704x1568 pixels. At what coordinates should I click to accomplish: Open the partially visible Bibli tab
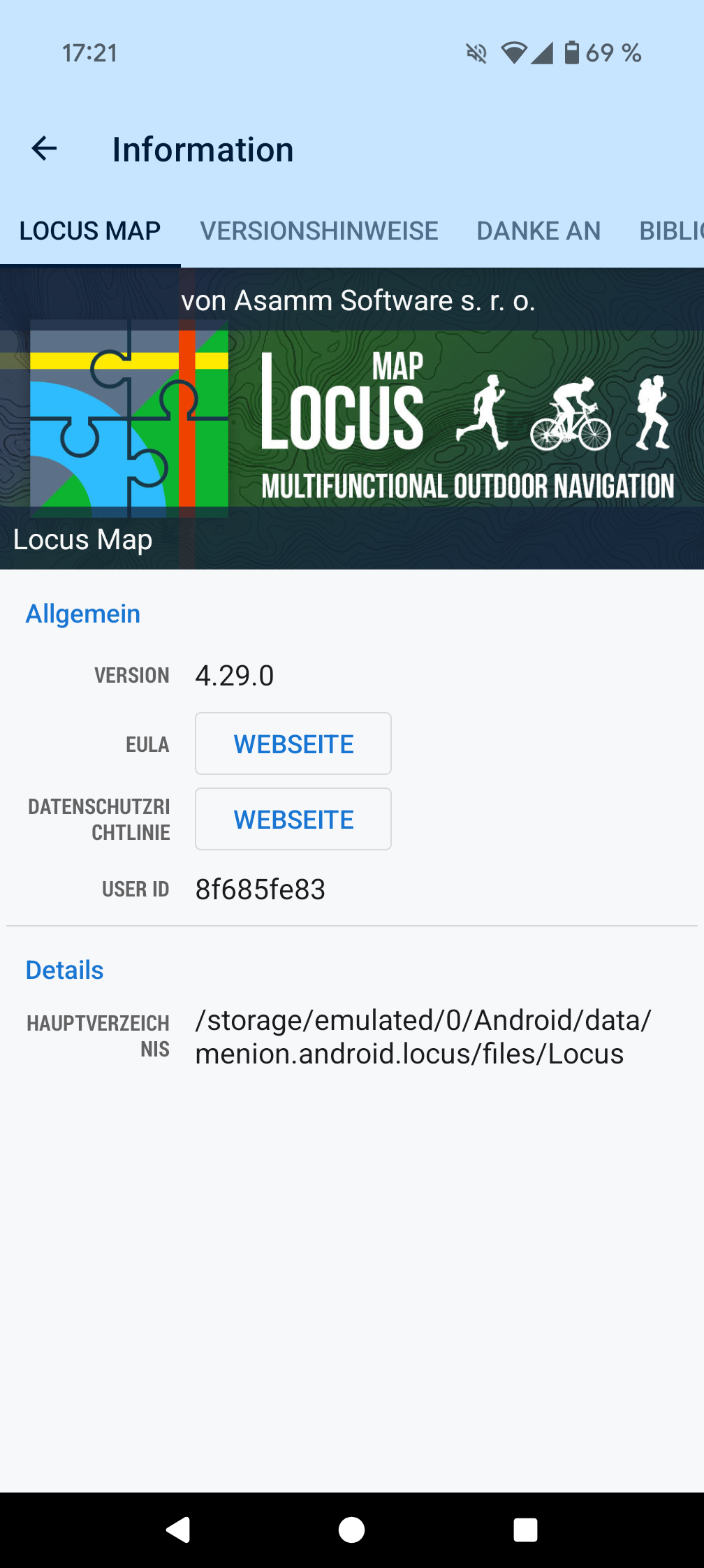coord(670,231)
